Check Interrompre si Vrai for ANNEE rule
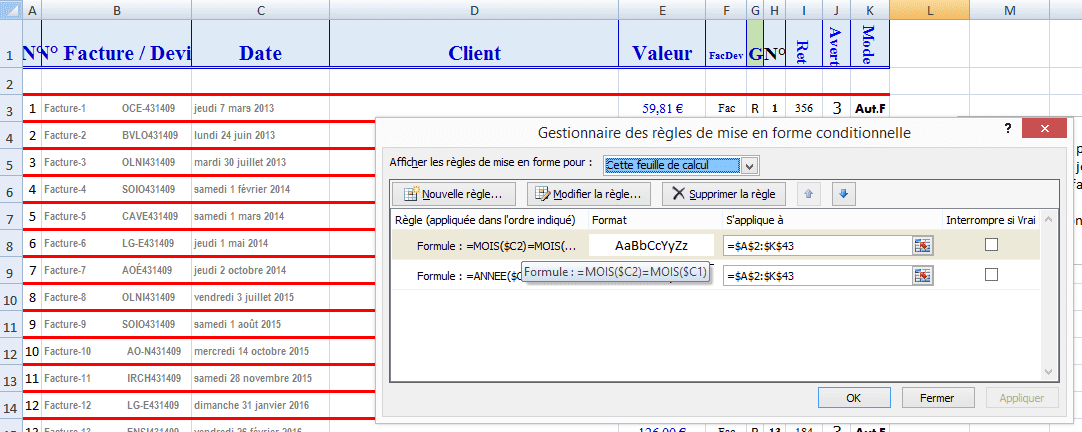The image size is (1082, 432). point(991,275)
